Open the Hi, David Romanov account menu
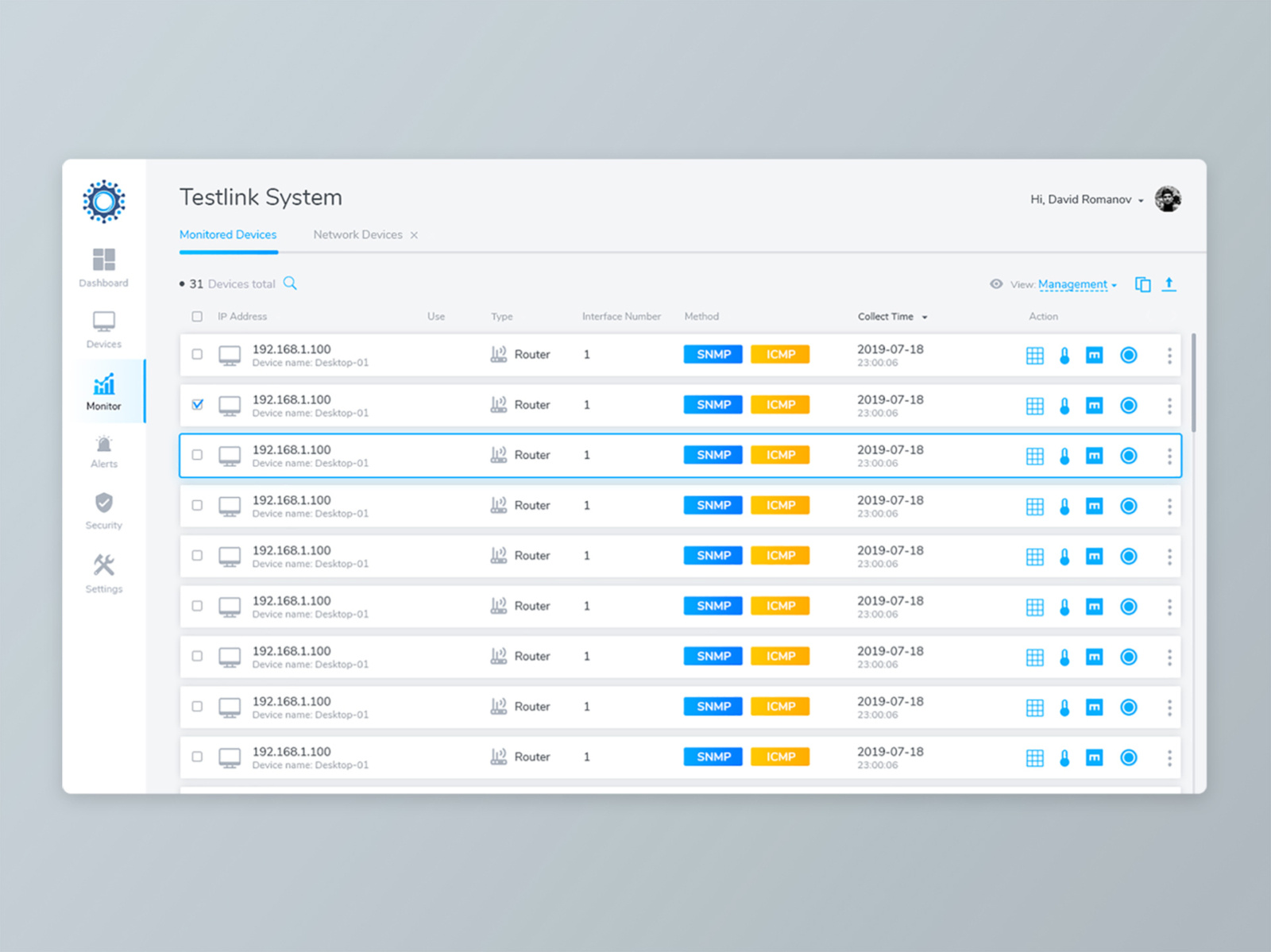The width and height of the screenshot is (1271, 952). coord(1080,199)
